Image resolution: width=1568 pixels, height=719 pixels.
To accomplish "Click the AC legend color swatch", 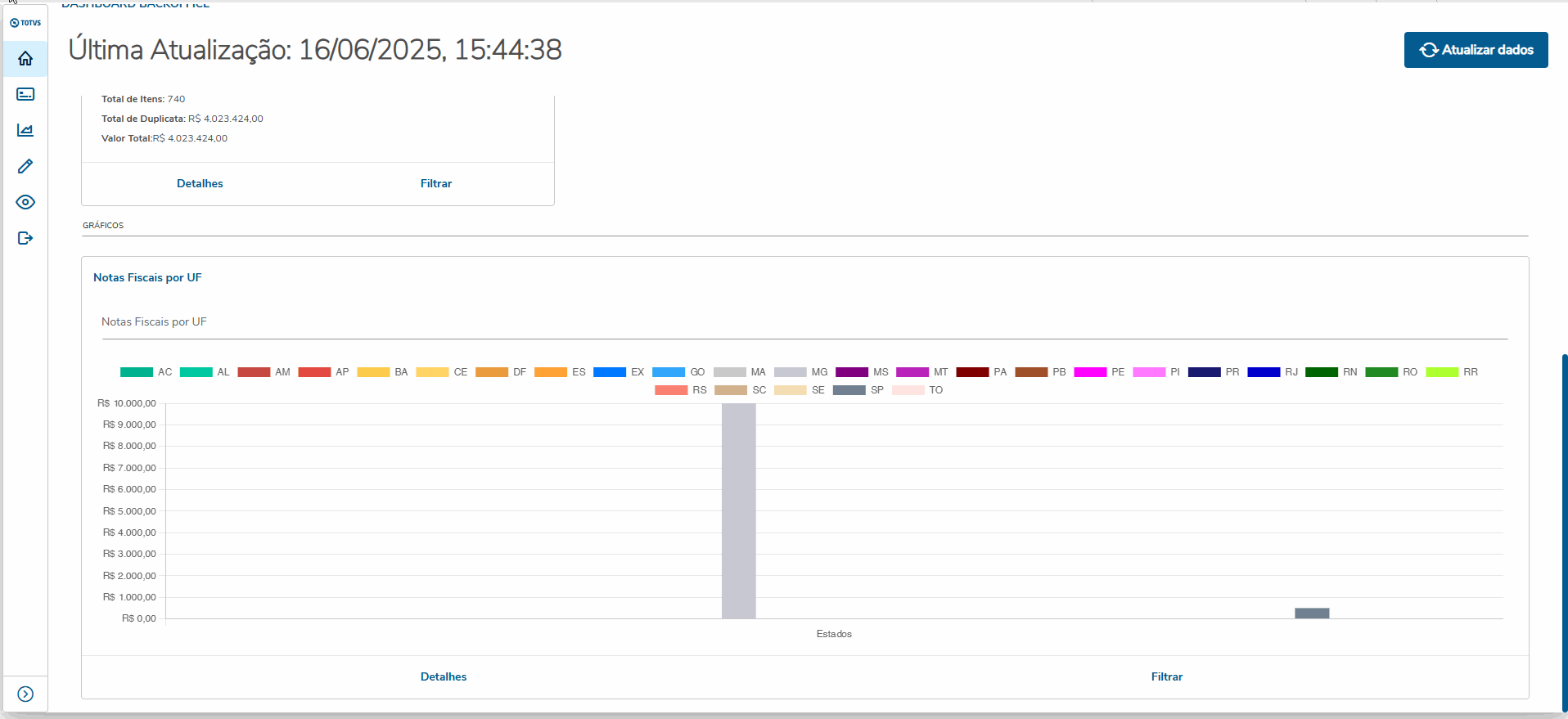I will click(x=137, y=372).
